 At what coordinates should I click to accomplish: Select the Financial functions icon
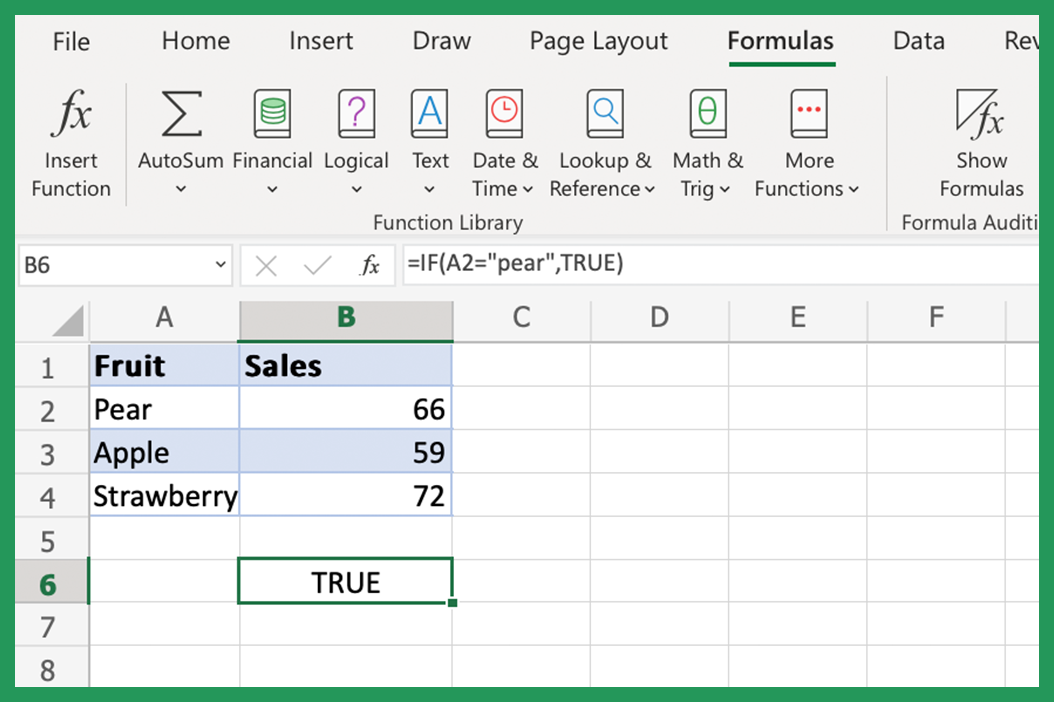pos(272,115)
